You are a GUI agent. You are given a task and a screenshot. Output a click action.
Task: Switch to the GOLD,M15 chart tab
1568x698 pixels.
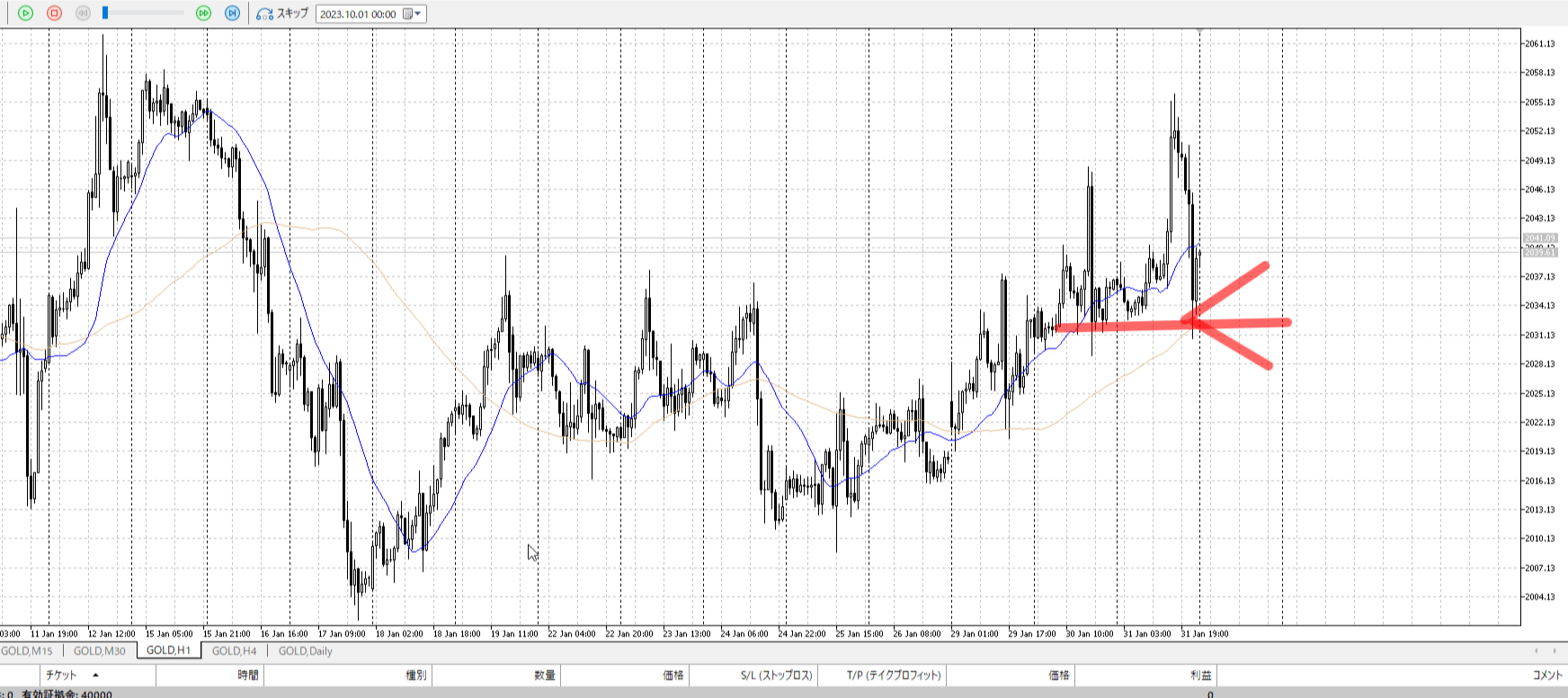(x=27, y=651)
